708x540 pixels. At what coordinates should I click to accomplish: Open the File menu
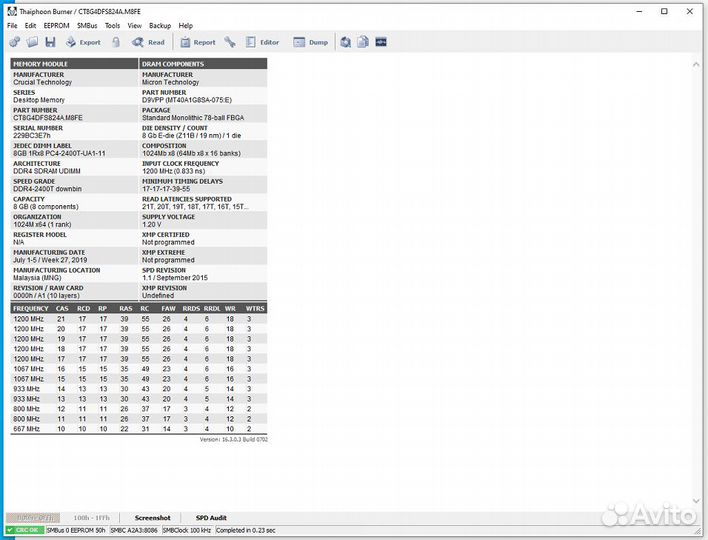(12, 25)
